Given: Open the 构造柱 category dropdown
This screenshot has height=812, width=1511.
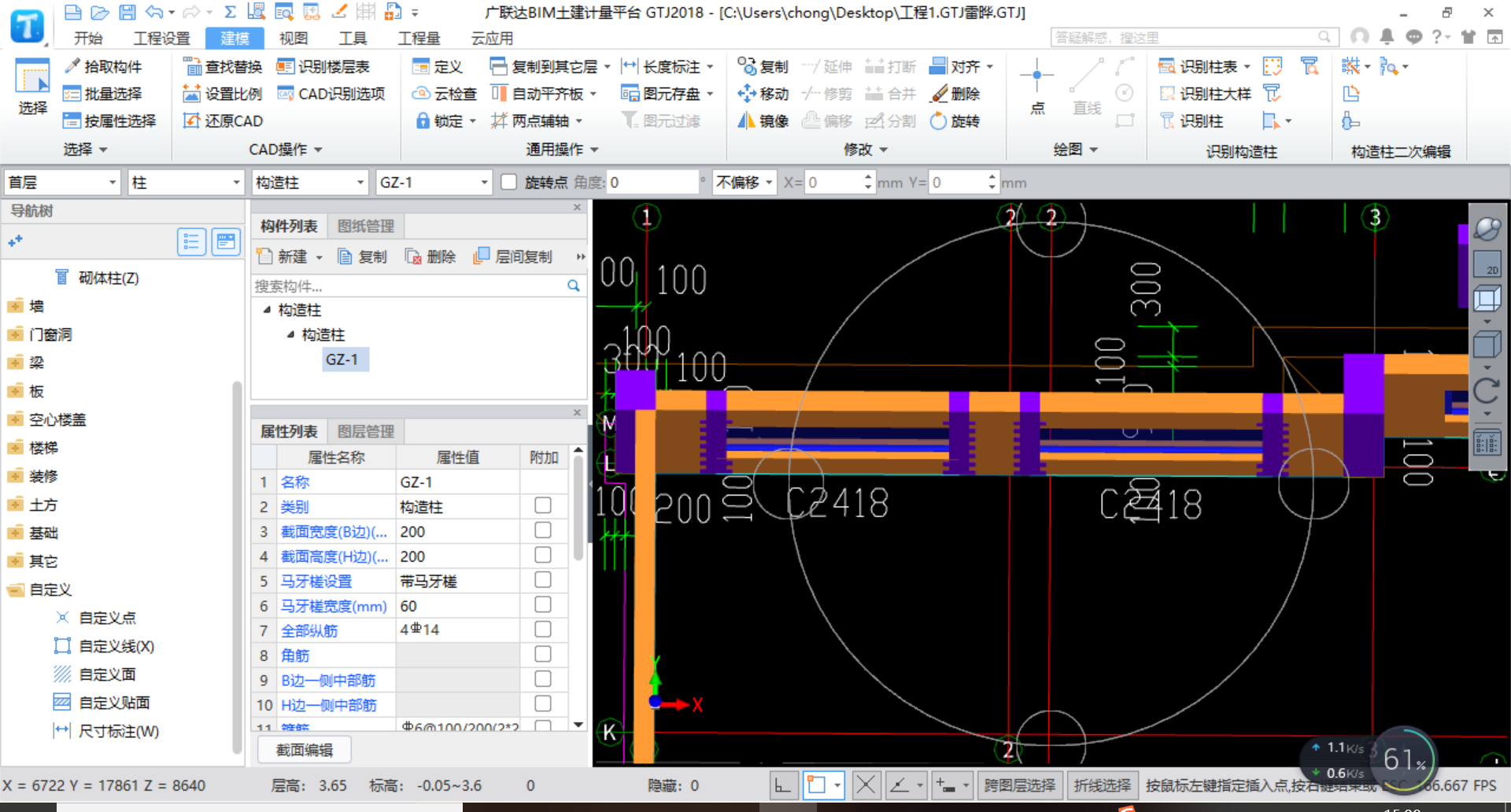Looking at the screenshot, I should pos(310,183).
